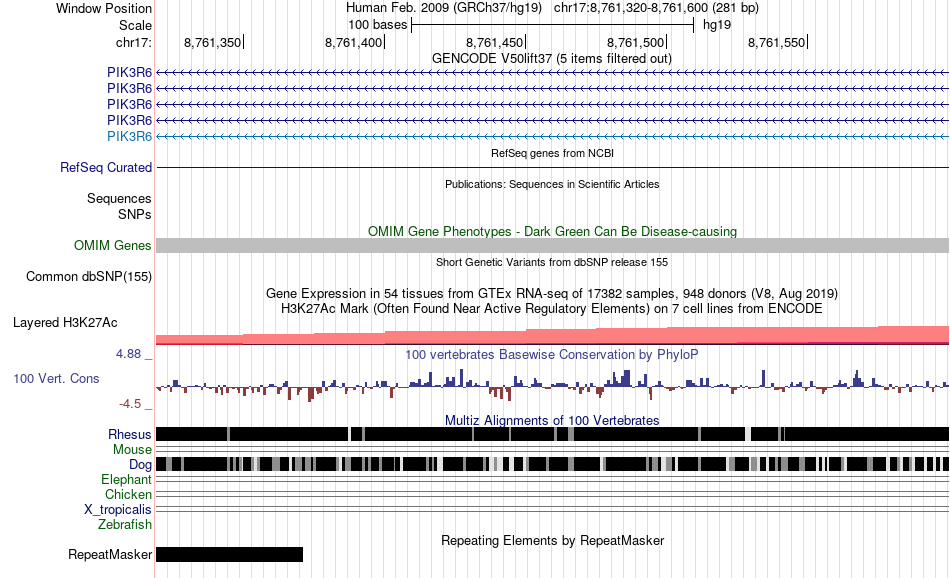Click Multiz Alignments of 100 Vertebrates title
950x578 pixels.
[x=552, y=420]
